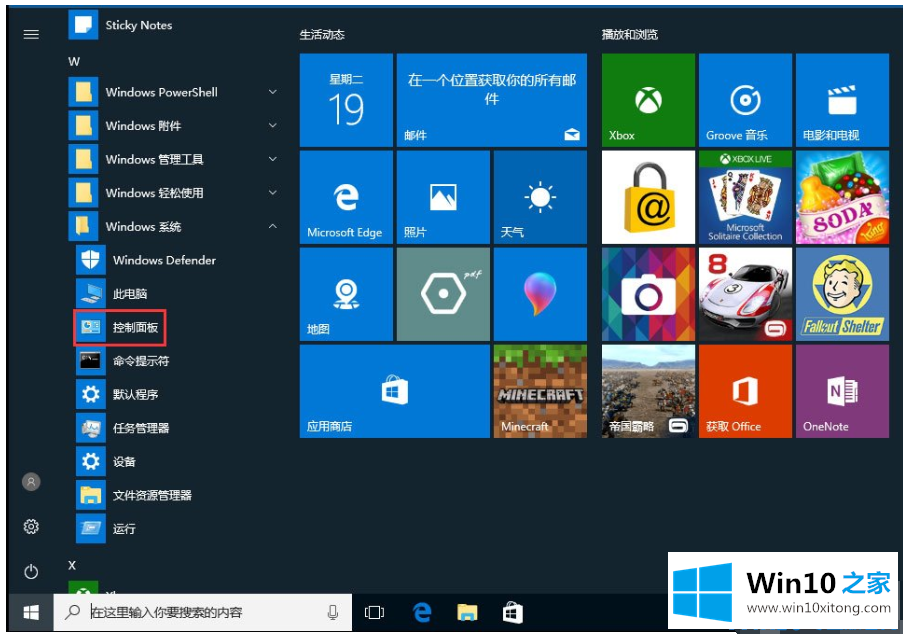Image resolution: width=903 pixels, height=634 pixels.
Task: Open the 地图 (Maps) tile
Action: (x=346, y=294)
